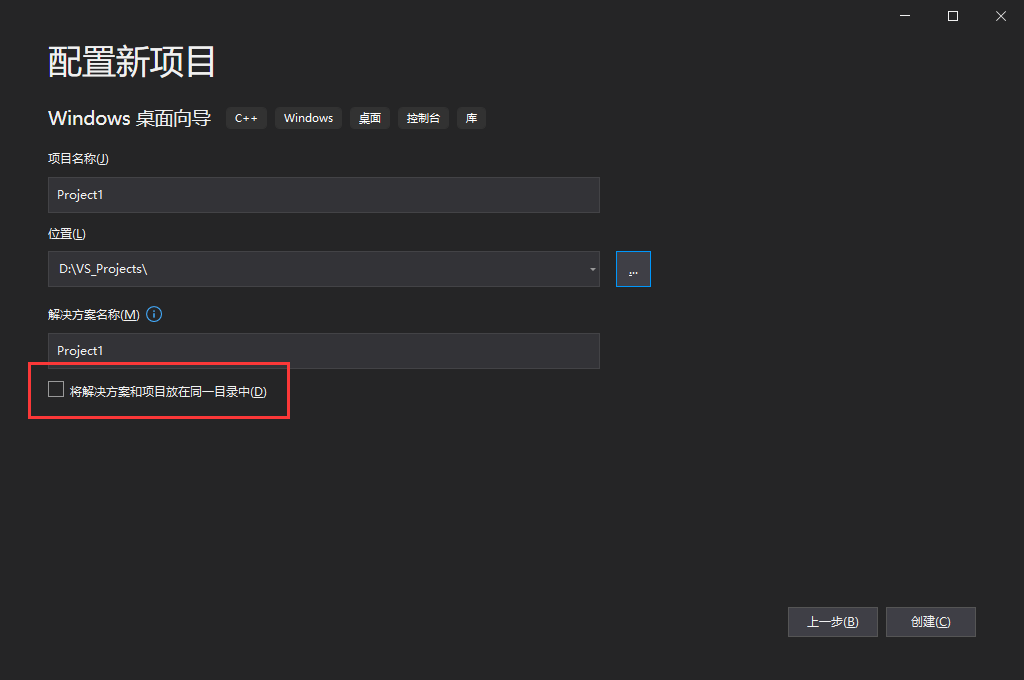The image size is (1024, 680).
Task: Click the 库 tag
Action: coord(472,118)
